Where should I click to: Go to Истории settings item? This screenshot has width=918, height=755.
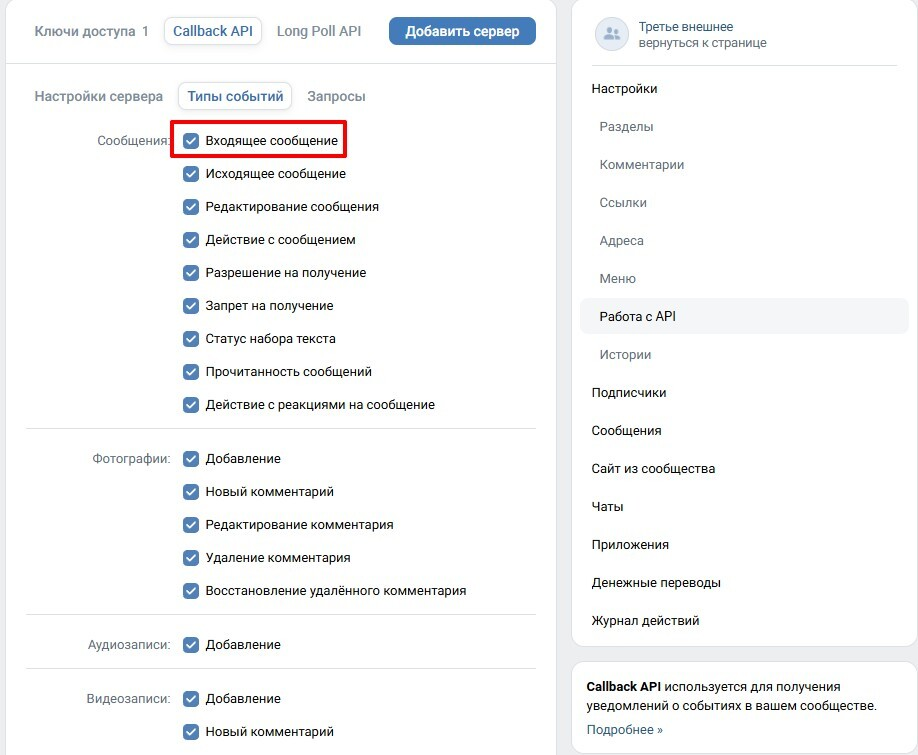[x=625, y=355]
